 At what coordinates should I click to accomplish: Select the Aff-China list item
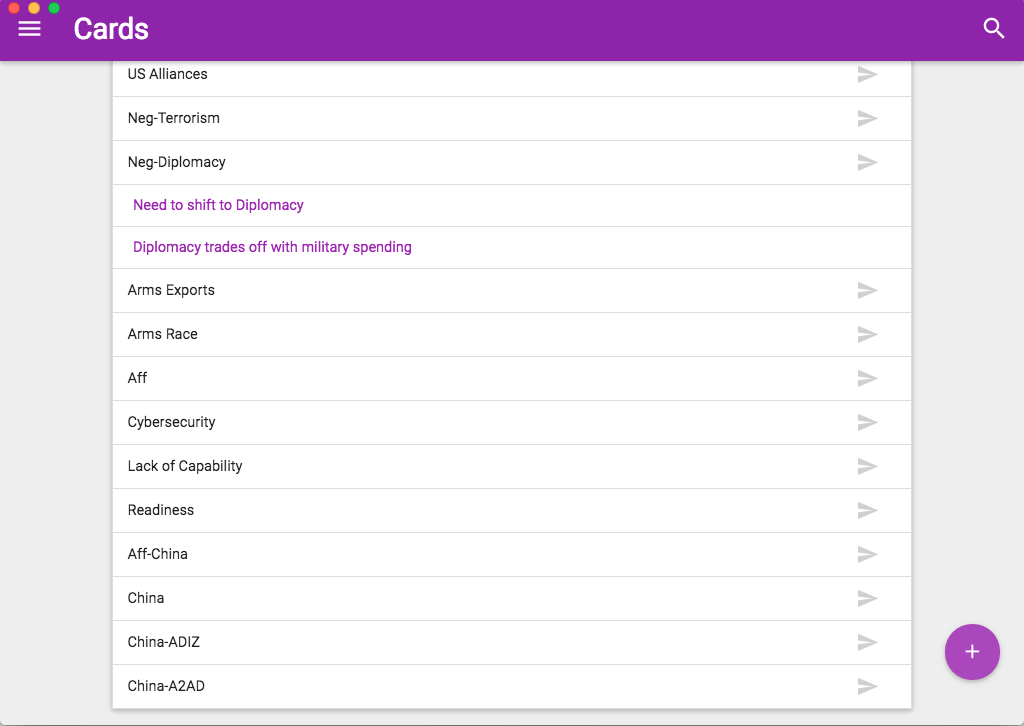tap(511, 554)
